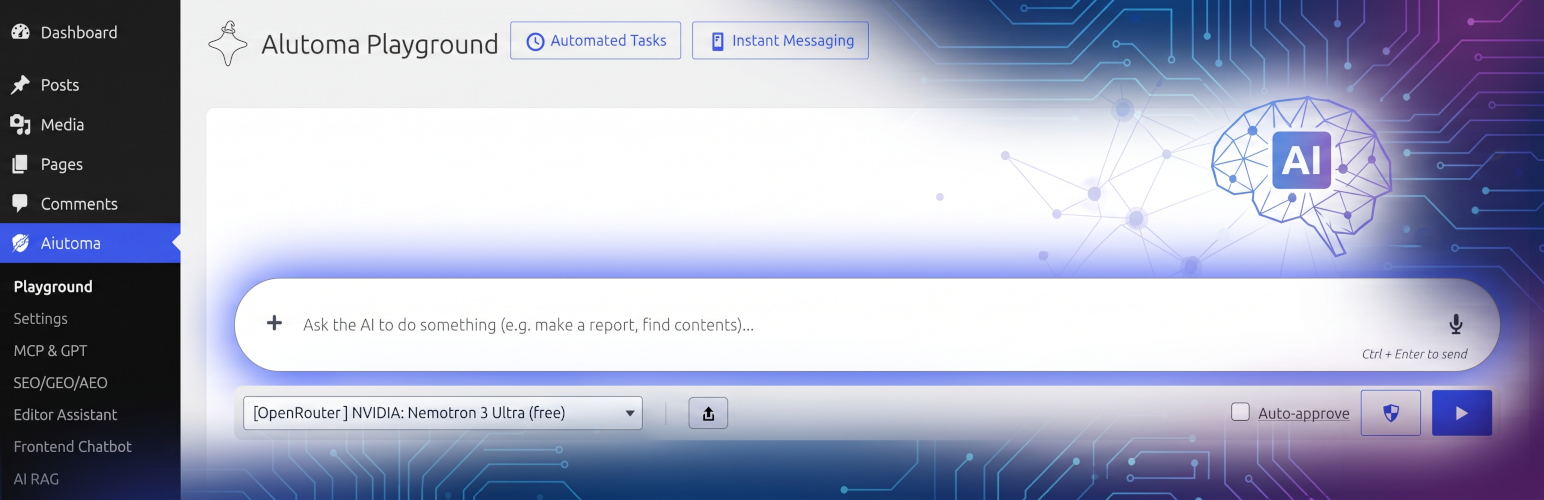Image resolution: width=1544 pixels, height=500 pixels.
Task: Click the Dashboard gauge icon
Action: [x=20, y=32]
